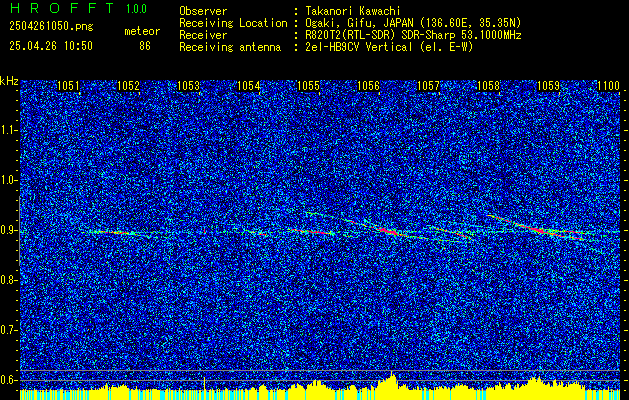Click the Receiving Location label
Viewport: 629px width, 400px height.
point(233,23)
